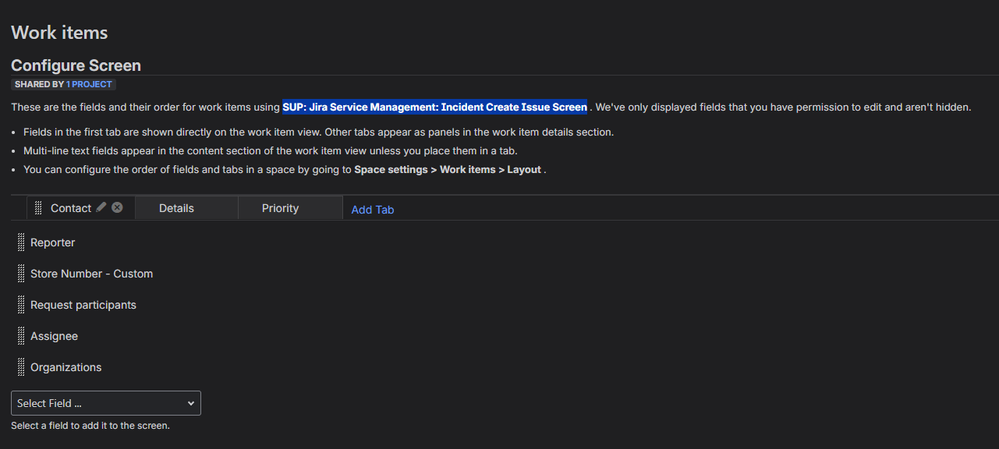Click the Work items page title

59,32
